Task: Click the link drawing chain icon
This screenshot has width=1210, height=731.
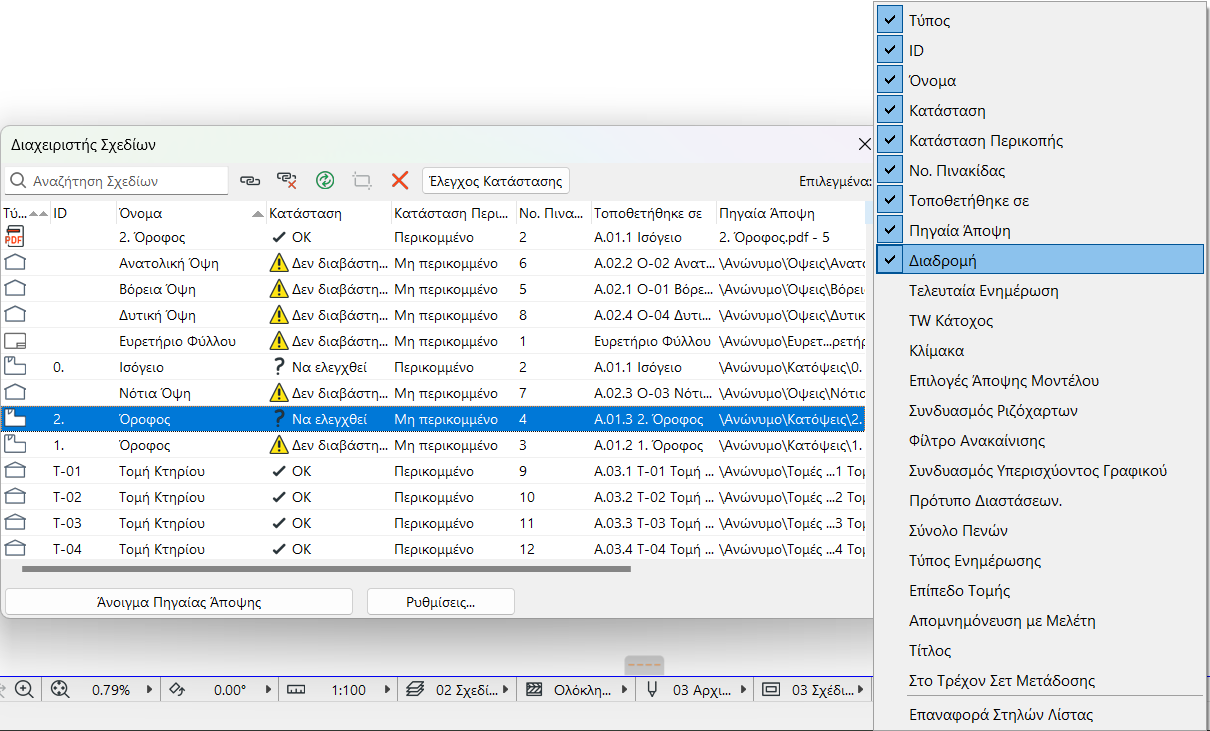Action: pyautogui.click(x=250, y=181)
